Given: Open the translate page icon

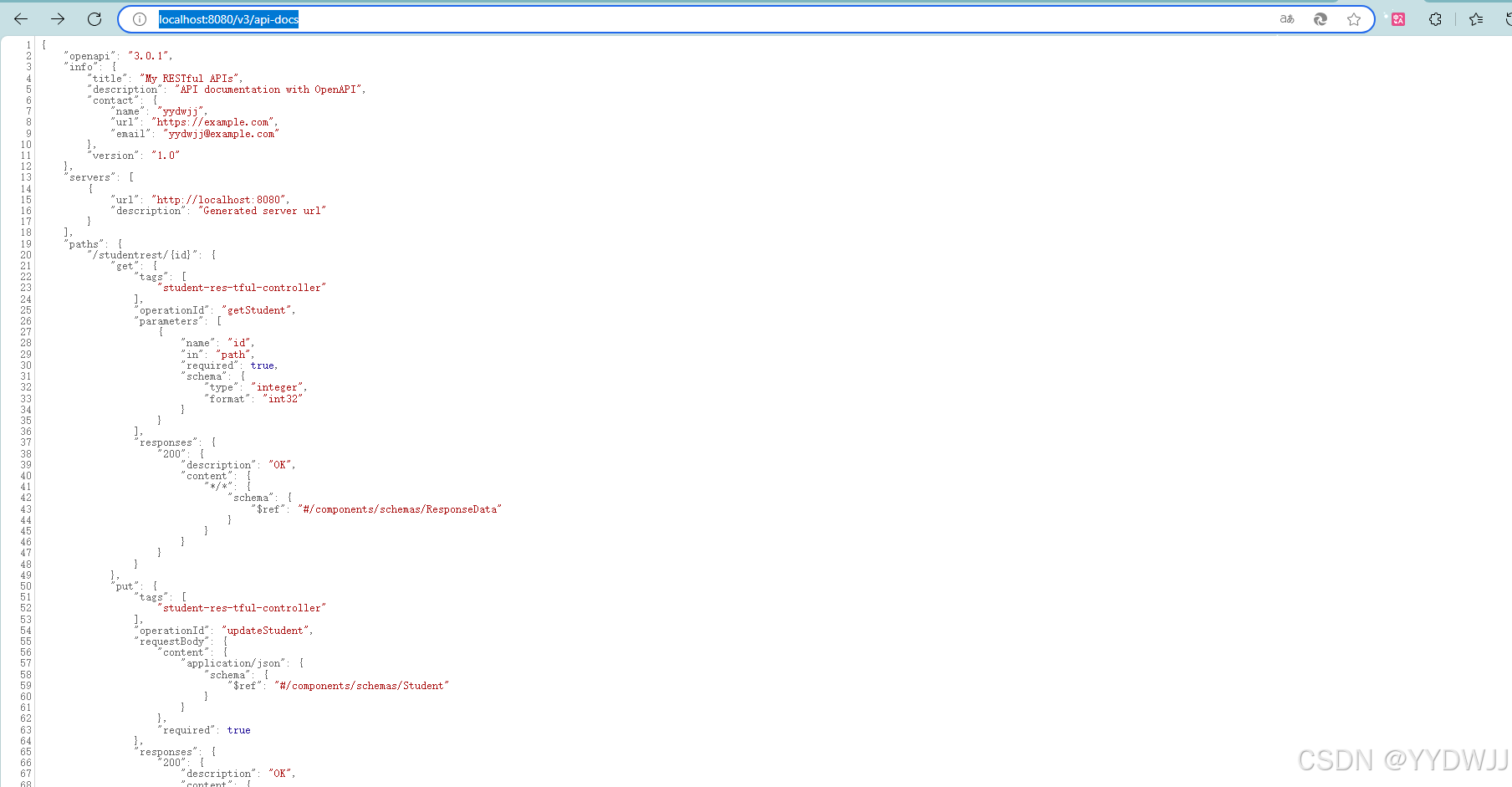Looking at the screenshot, I should (x=1287, y=19).
